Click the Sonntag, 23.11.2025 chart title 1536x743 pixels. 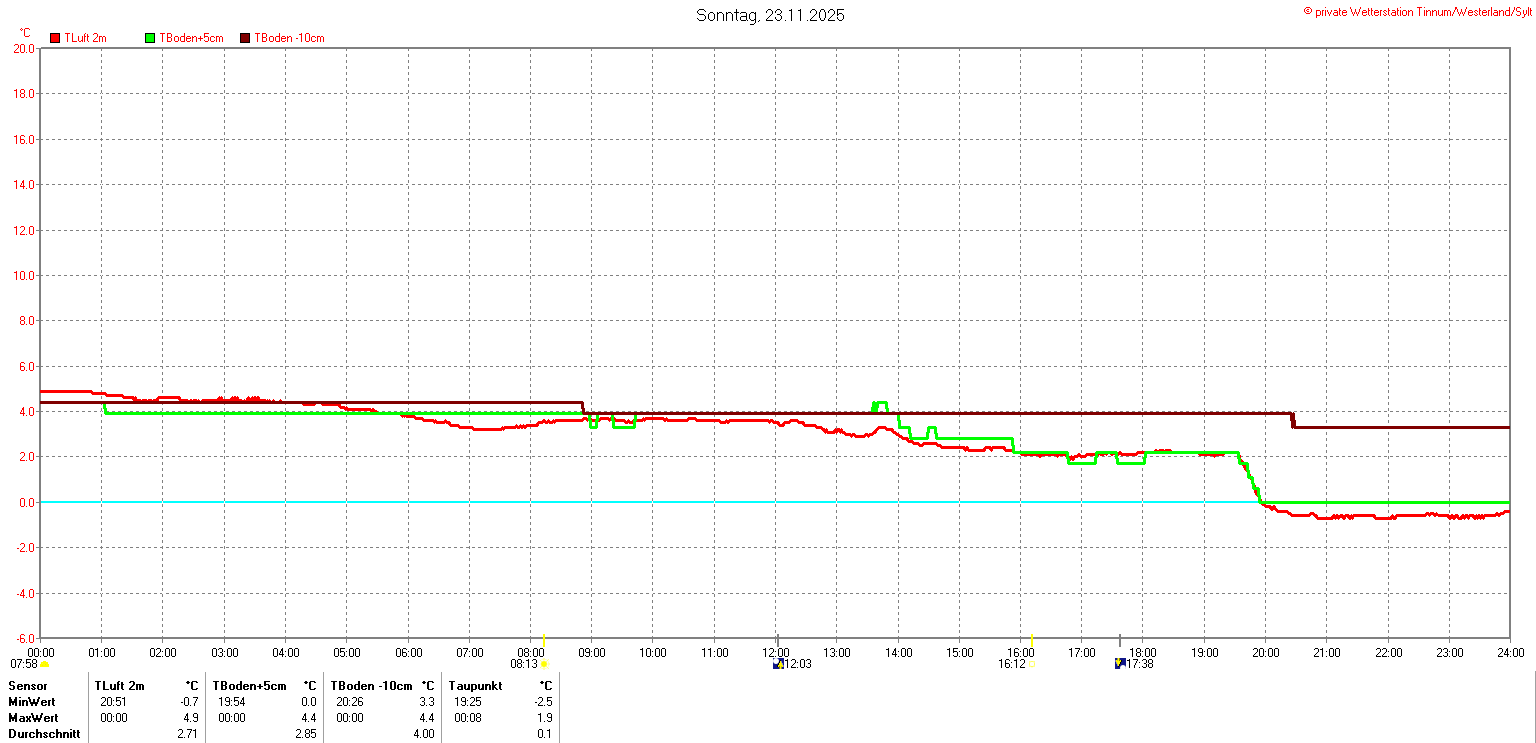coord(770,16)
